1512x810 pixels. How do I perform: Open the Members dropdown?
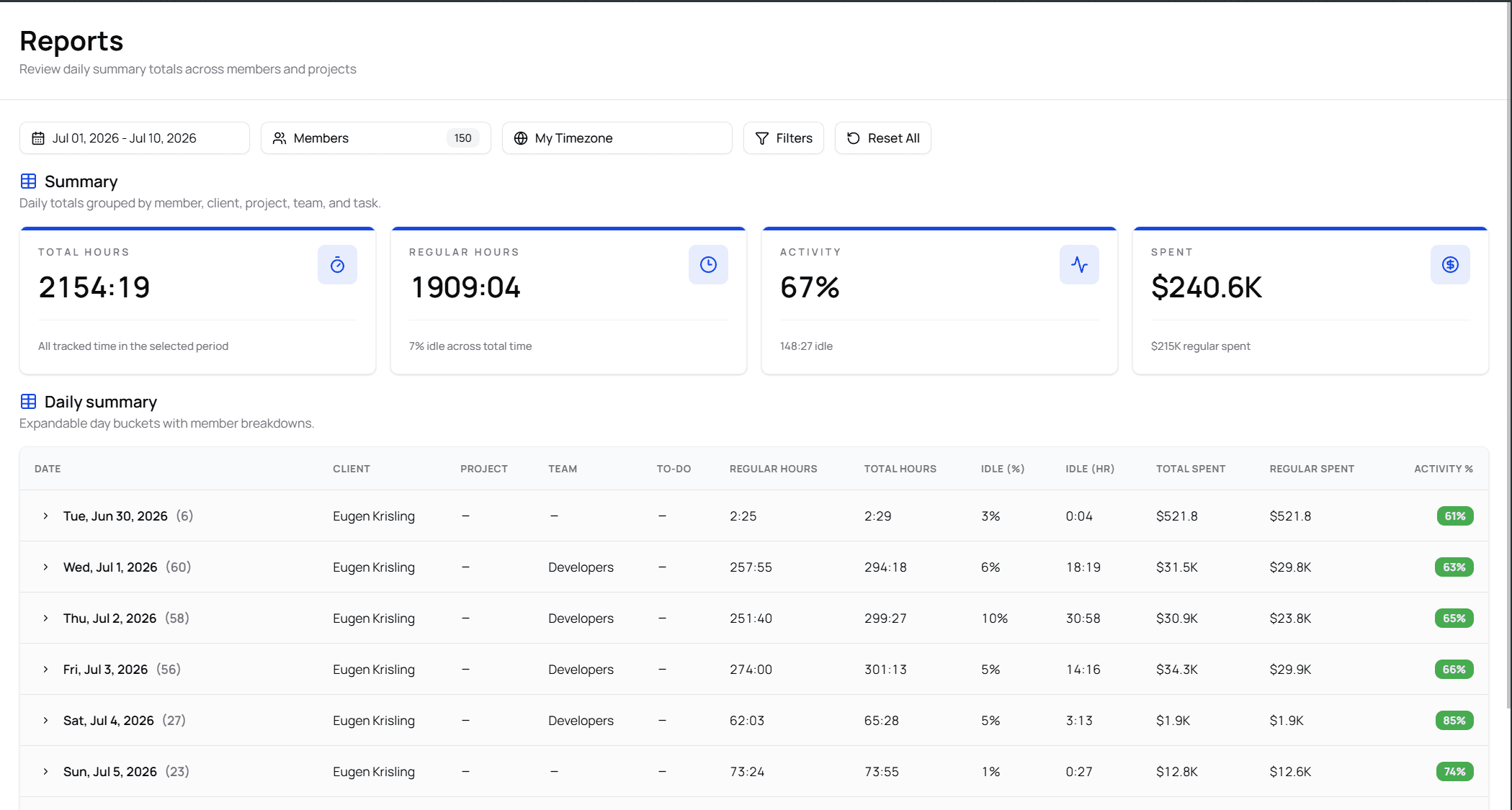pos(376,138)
